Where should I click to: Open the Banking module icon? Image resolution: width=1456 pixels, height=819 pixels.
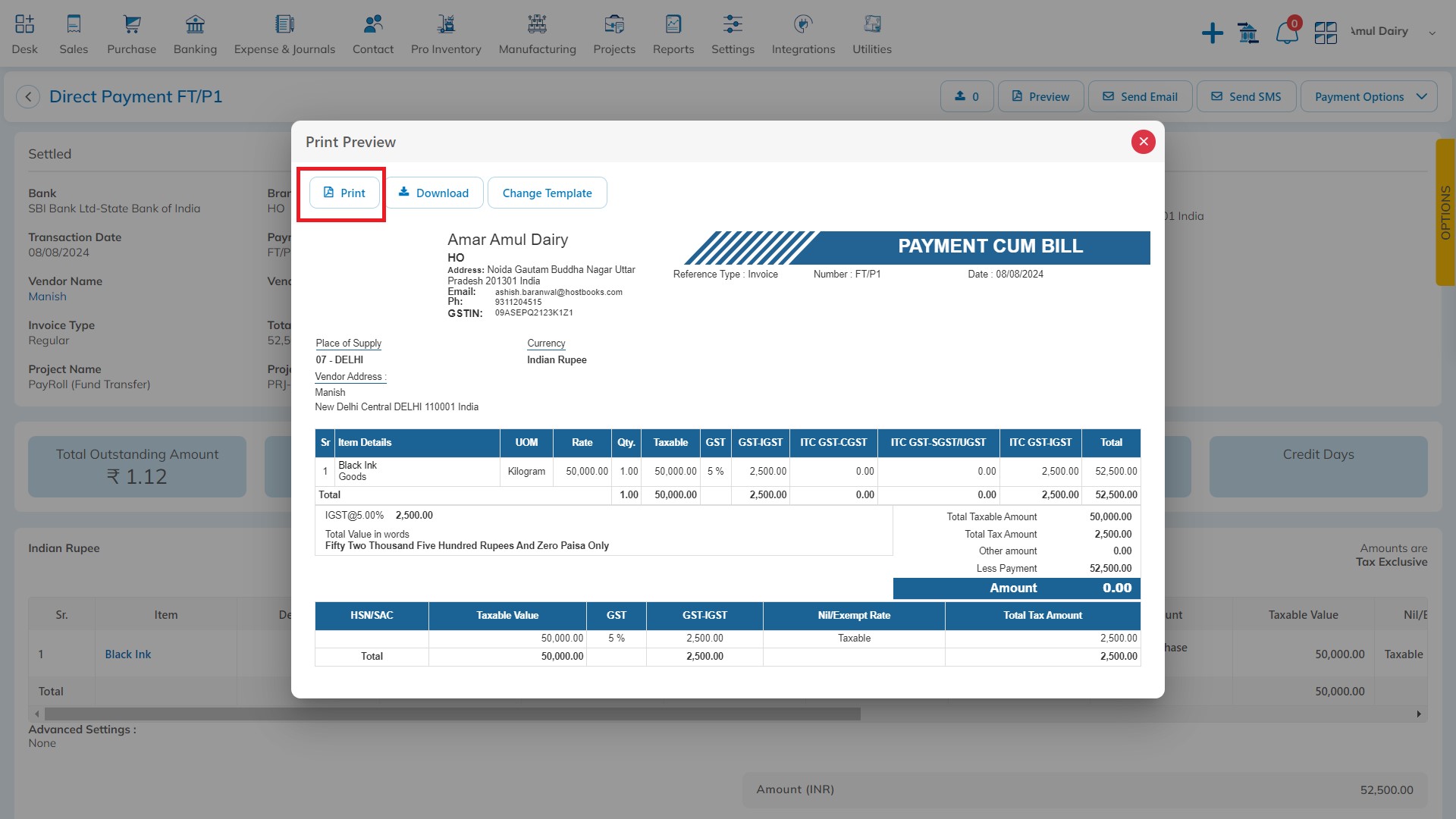tap(195, 24)
